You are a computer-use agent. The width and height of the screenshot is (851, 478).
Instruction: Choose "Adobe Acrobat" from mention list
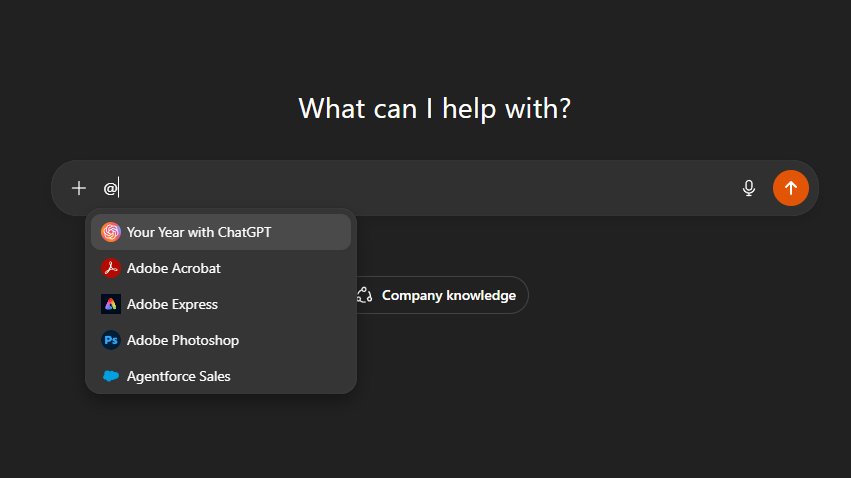(x=221, y=268)
